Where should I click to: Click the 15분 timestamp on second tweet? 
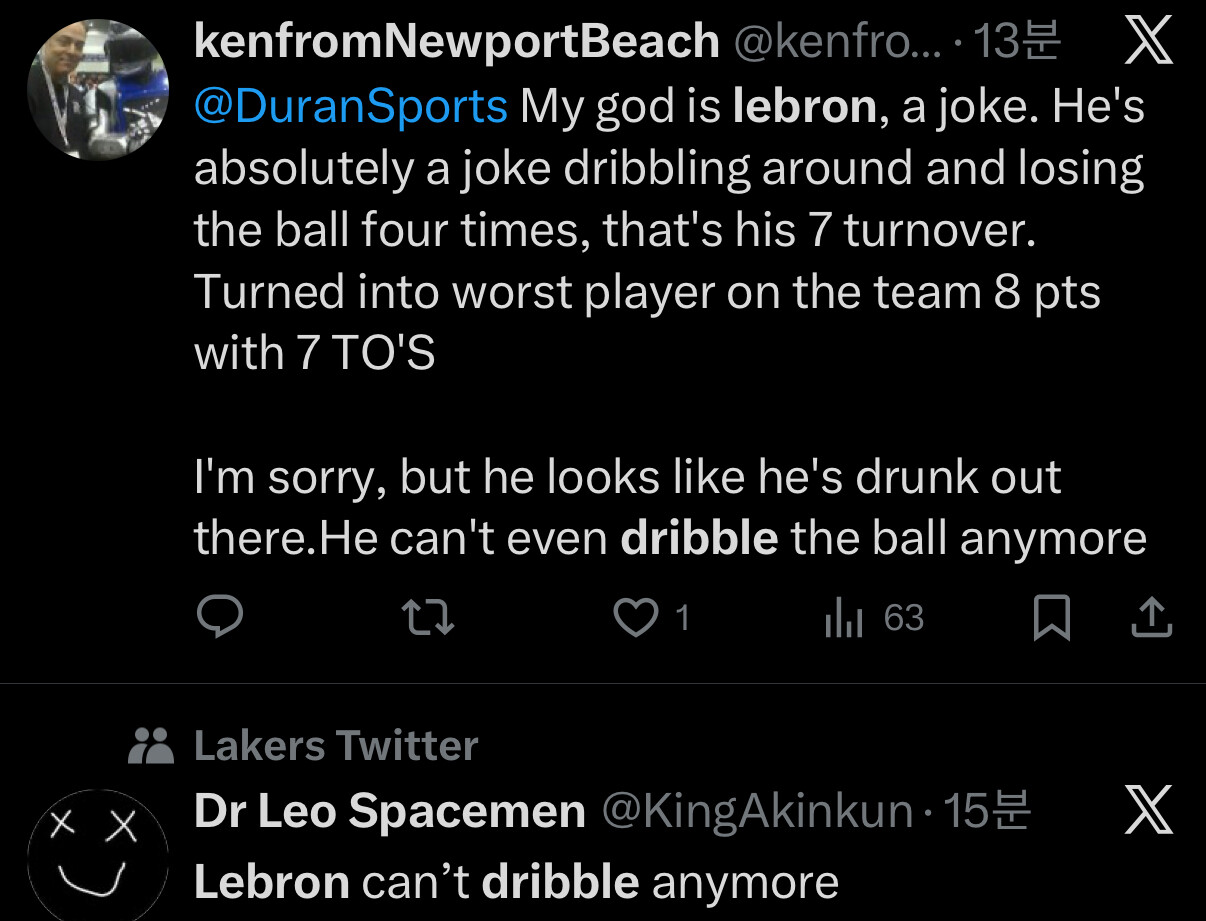[x=986, y=811]
